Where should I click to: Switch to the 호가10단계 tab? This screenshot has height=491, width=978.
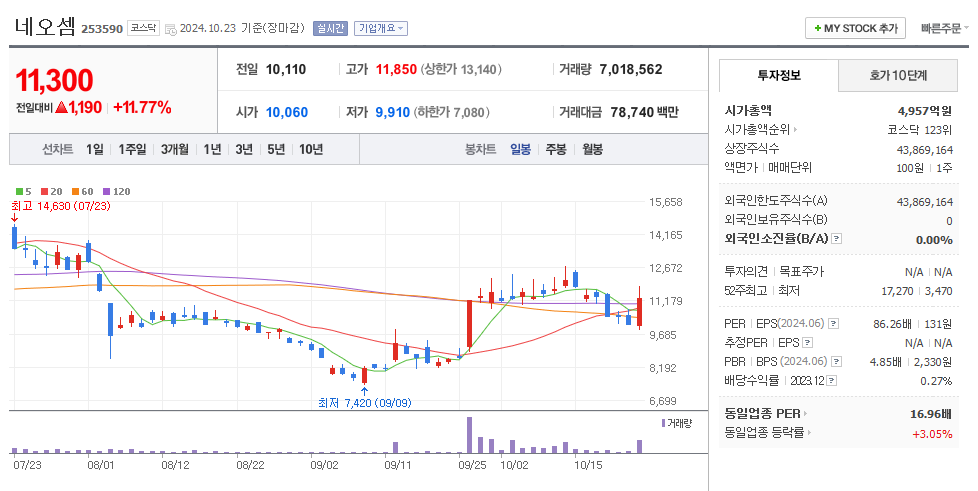[898, 75]
